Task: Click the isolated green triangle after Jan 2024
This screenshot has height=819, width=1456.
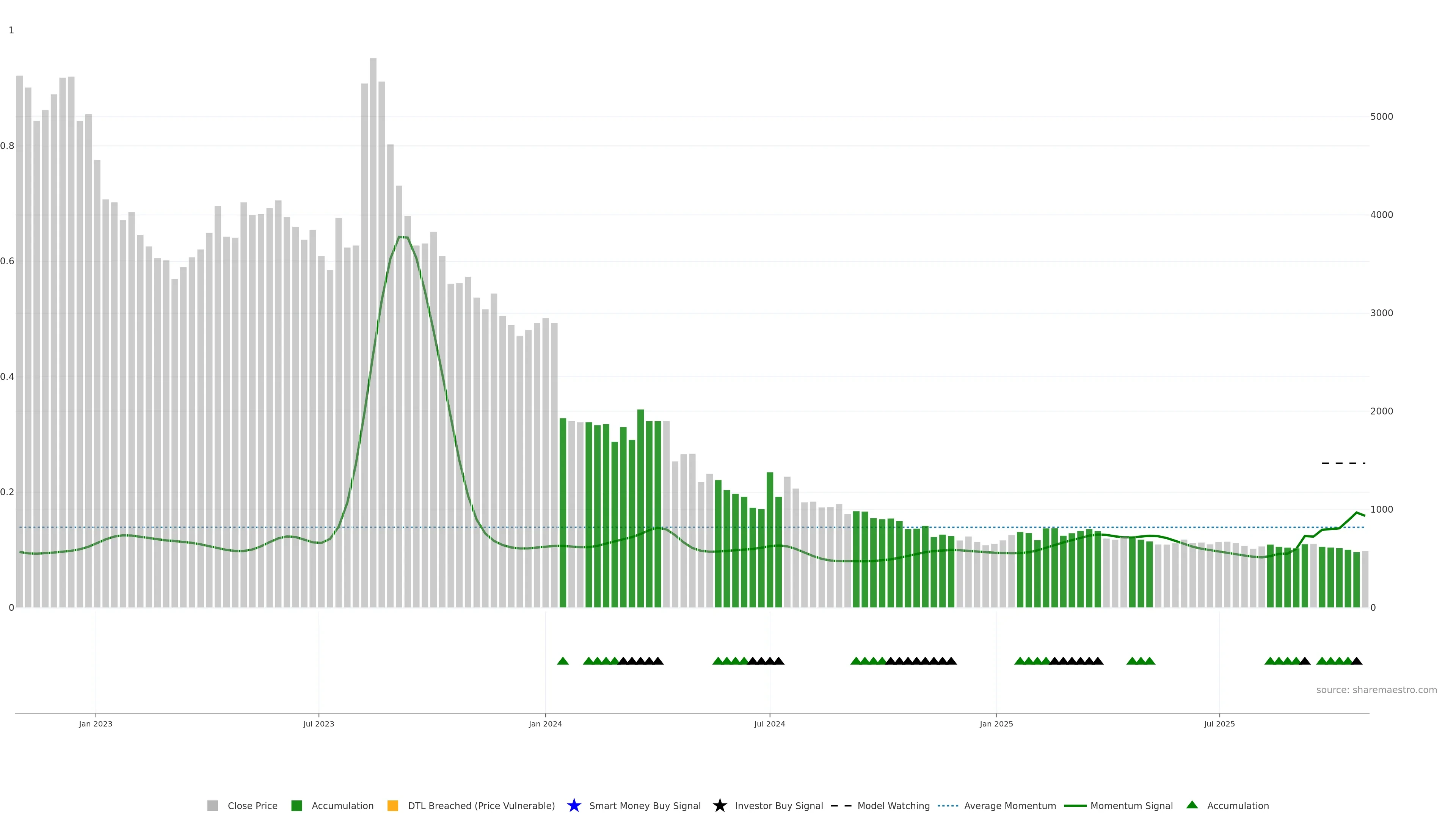Action: click(x=562, y=661)
